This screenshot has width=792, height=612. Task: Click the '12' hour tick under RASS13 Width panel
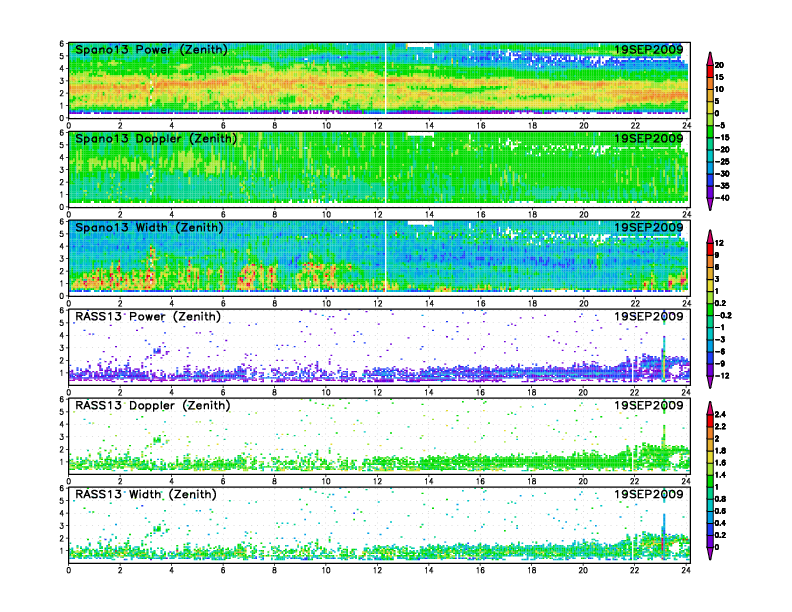[x=377, y=570]
